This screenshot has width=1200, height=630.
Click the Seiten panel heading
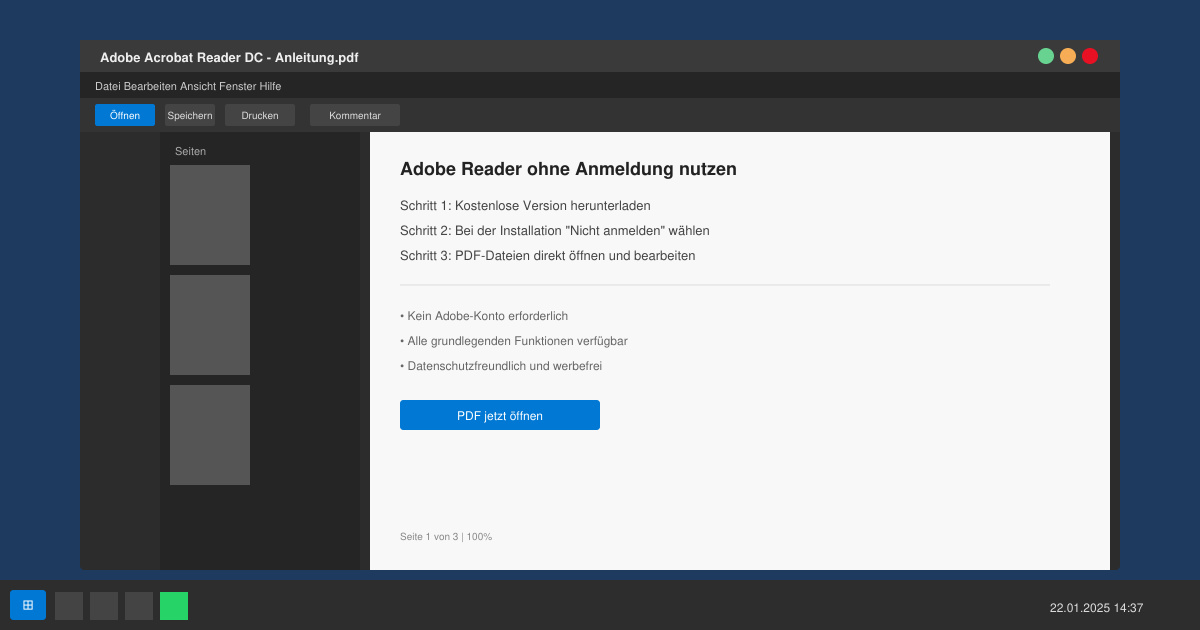click(x=190, y=151)
